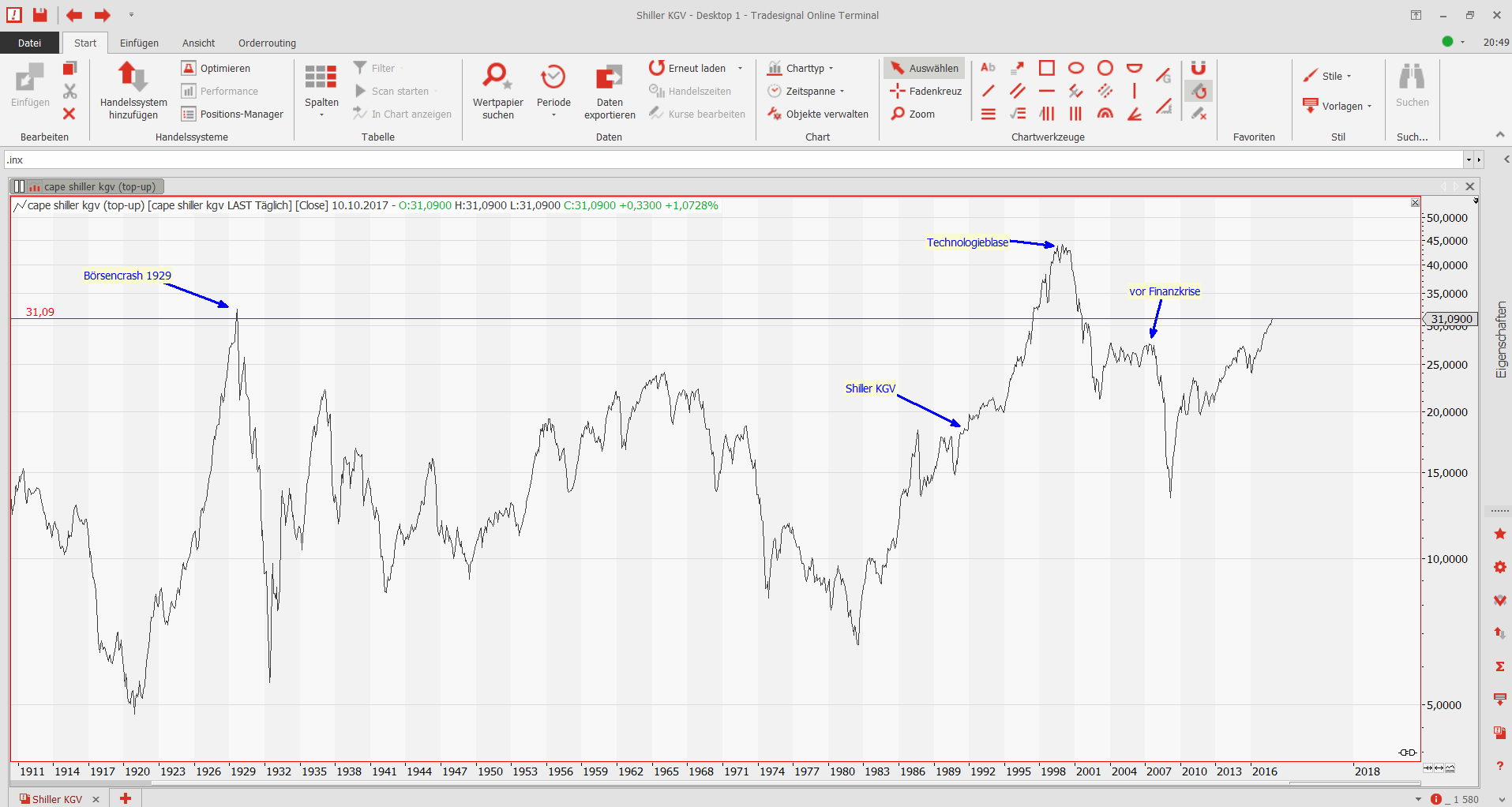Choose the trend line drawing tool
The height and width of the screenshot is (807, 1512).
[988, 91]
